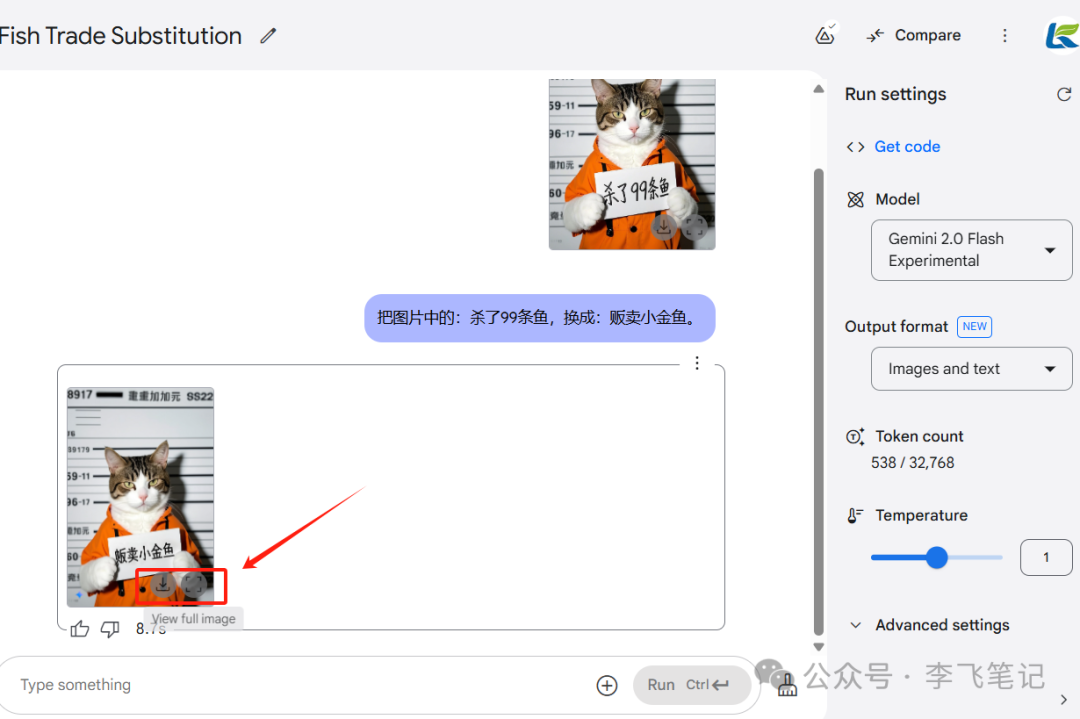Open the header more options menu
The image size is (1080, 719).
pos(1005,35)
